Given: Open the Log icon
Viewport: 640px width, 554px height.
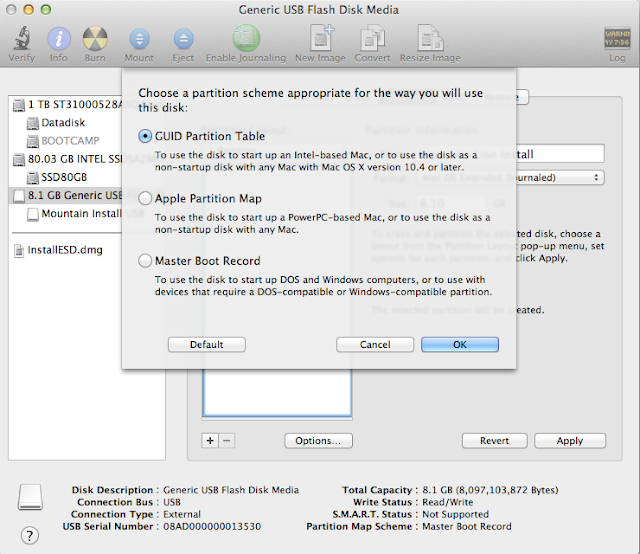Looking at the screenshot, I should click(617, 38).
